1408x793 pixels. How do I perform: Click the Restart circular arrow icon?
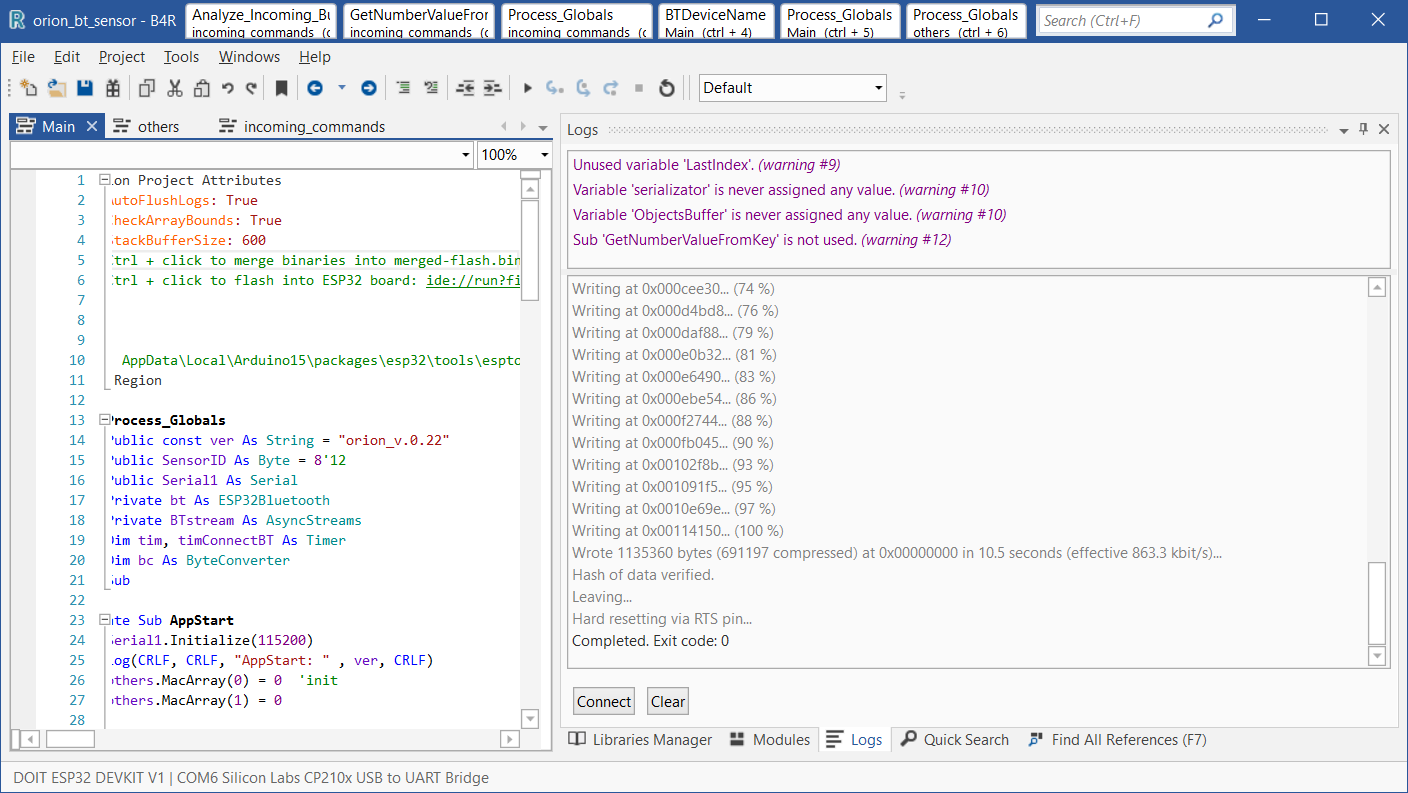coord(667,88)
